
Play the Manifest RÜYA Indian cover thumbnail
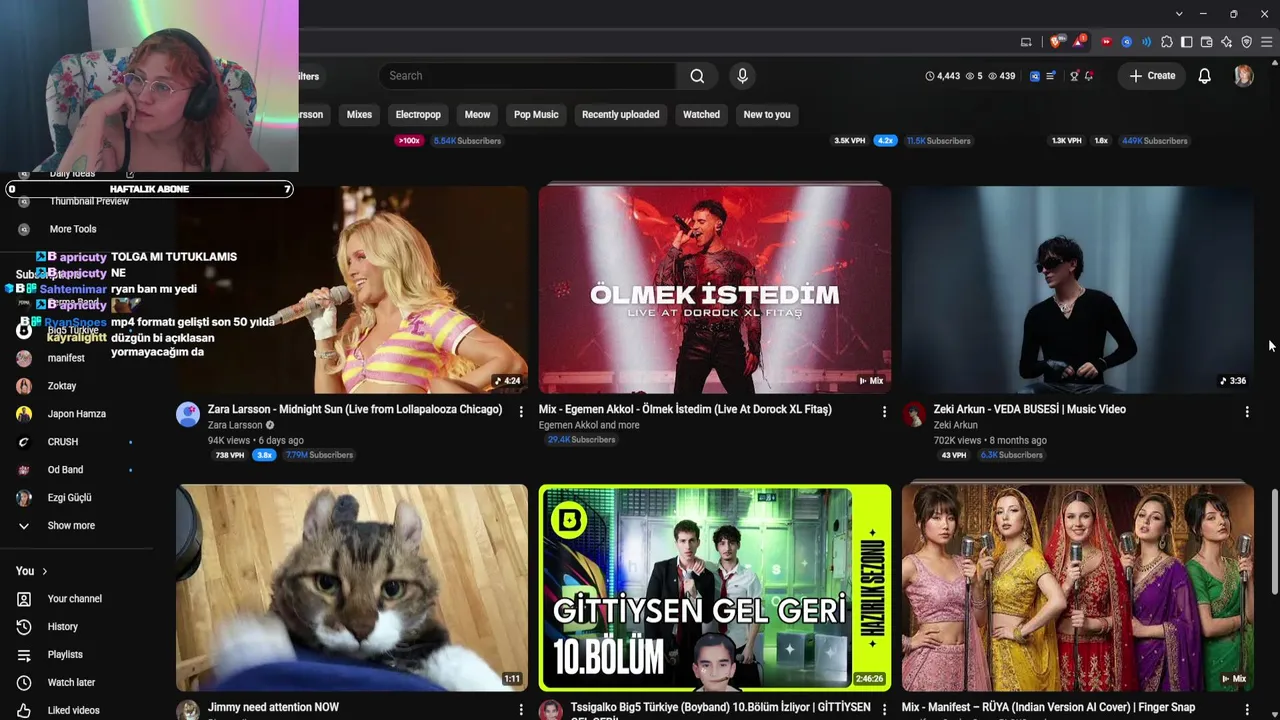coord(1078,588)
